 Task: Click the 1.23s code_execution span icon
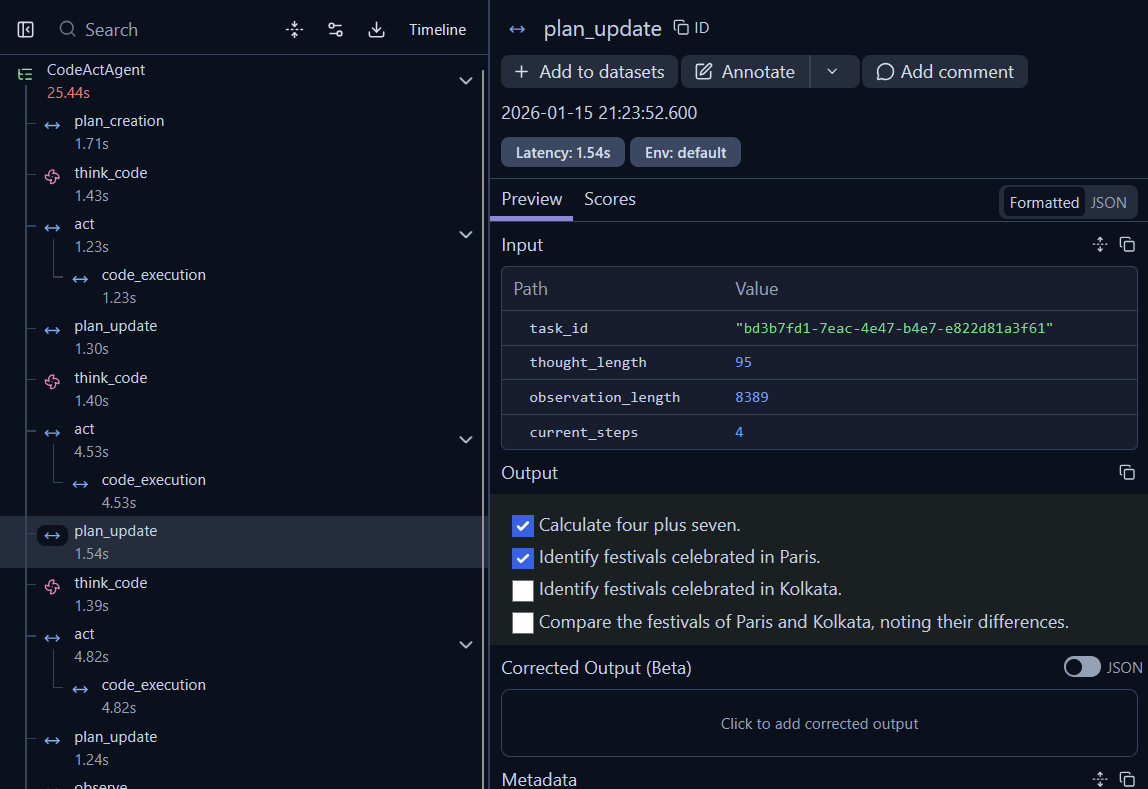point(80,279)
